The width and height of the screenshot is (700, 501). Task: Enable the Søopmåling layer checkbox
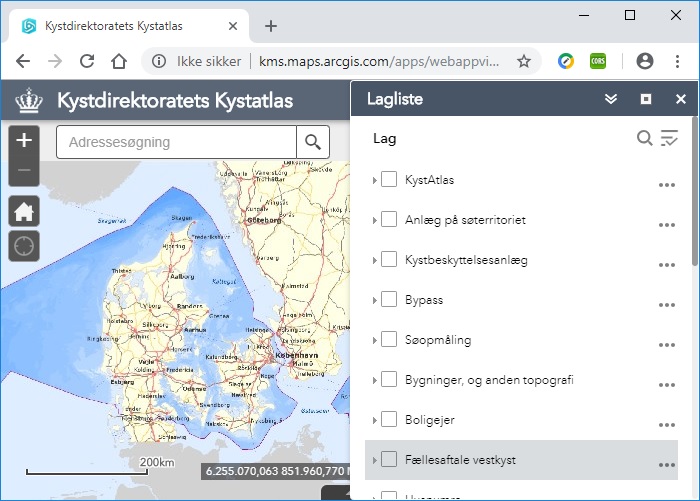tap(389, 339)
